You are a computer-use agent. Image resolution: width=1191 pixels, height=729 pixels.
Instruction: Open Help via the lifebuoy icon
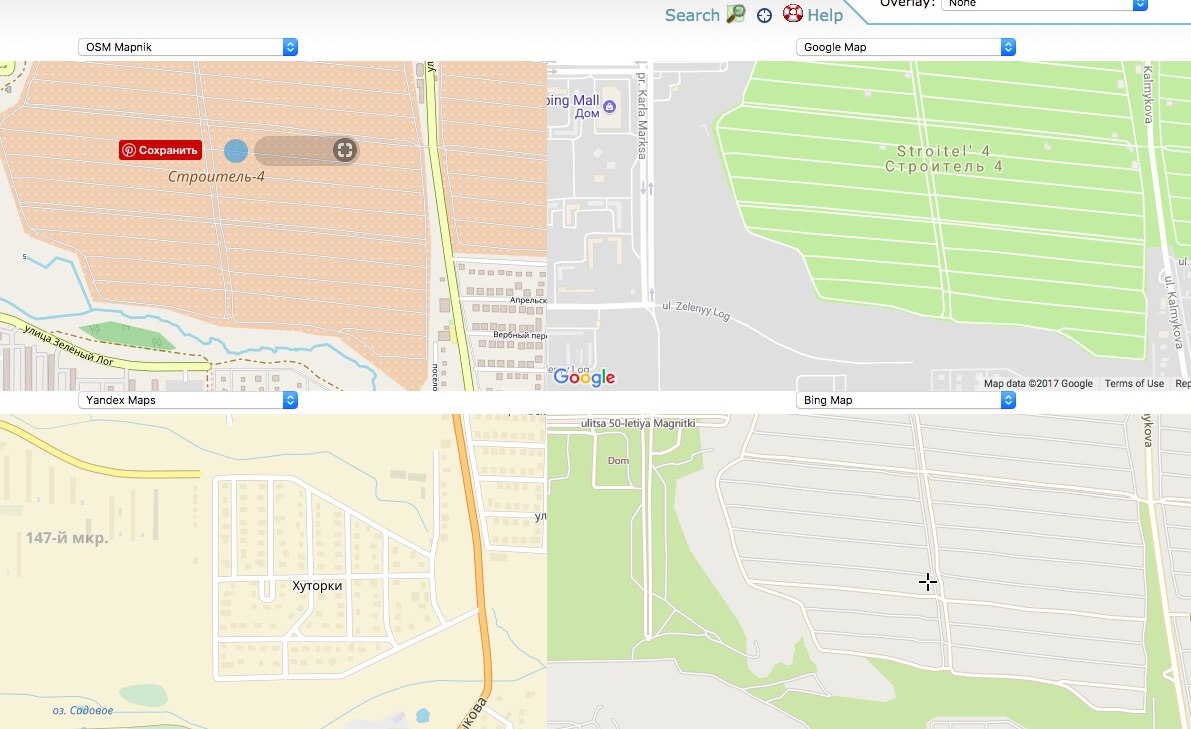(793, 14)
